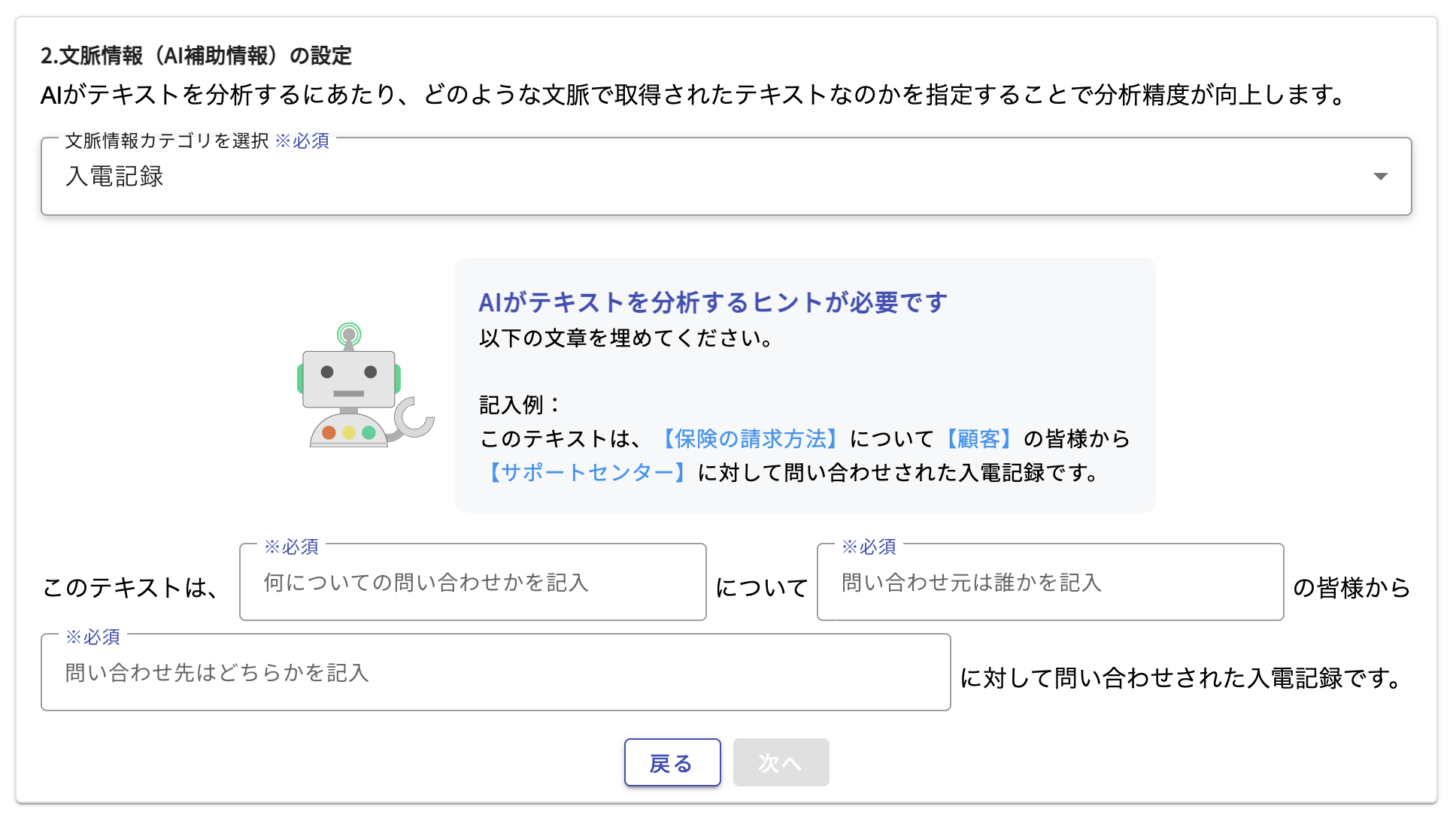
Task: Click the このテキストは、 label before the first field
Action: (x=131, y=587)
